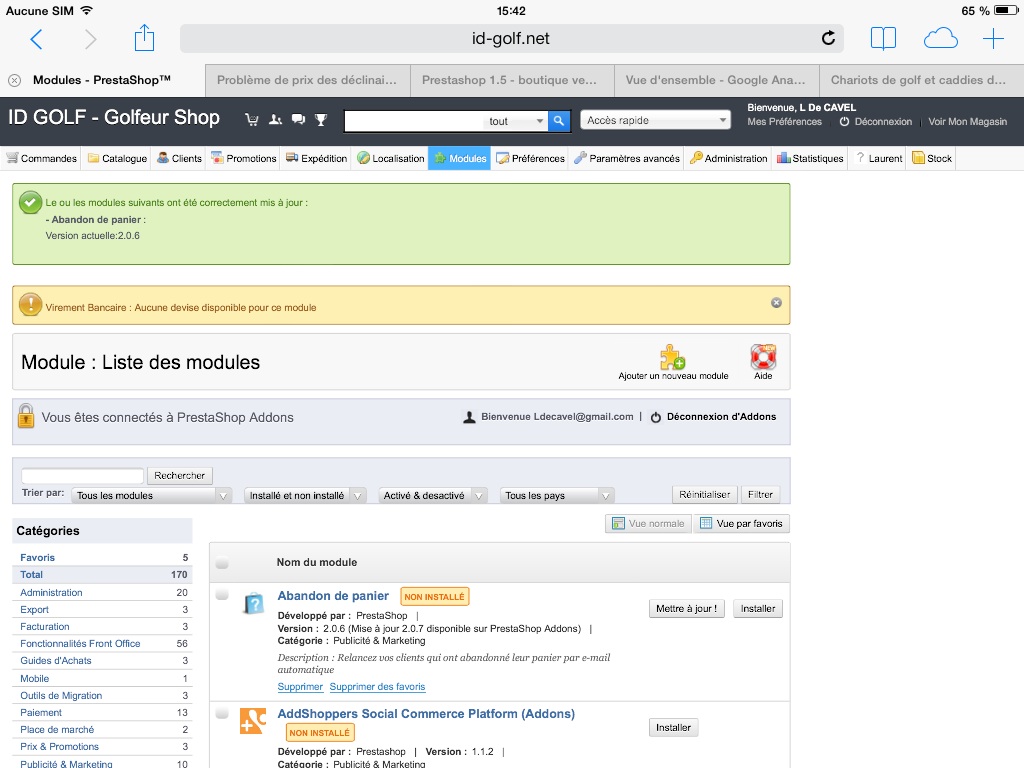
Task: Open the Commandes menu
Action: pos(41,159)
